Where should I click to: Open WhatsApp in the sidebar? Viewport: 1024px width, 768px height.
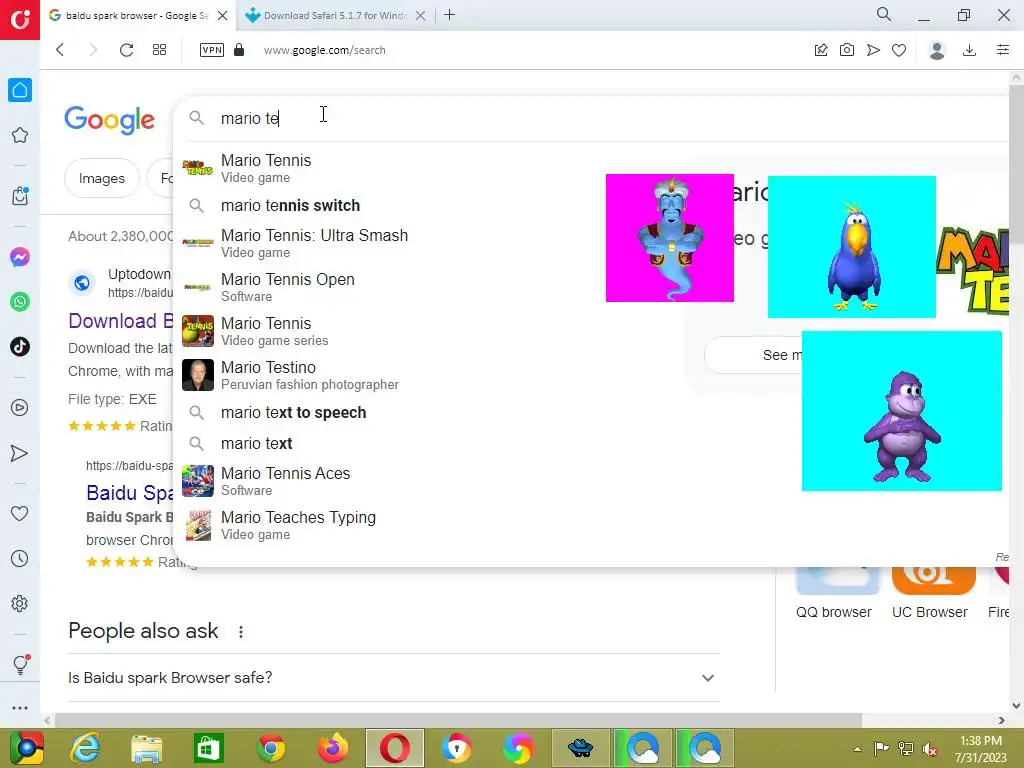tap(20, 302)
